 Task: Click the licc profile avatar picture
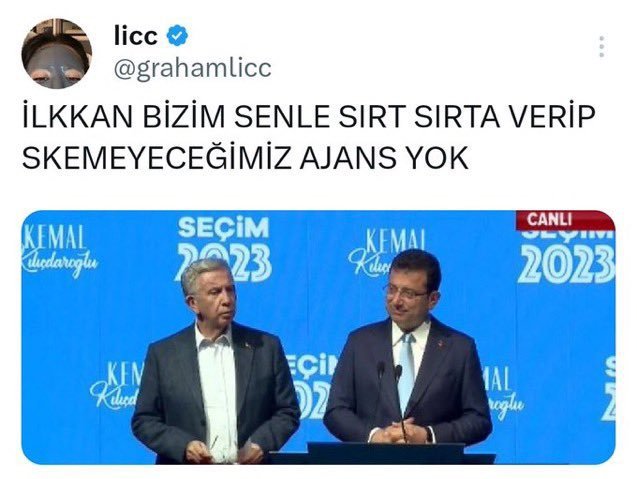point(56,53)
